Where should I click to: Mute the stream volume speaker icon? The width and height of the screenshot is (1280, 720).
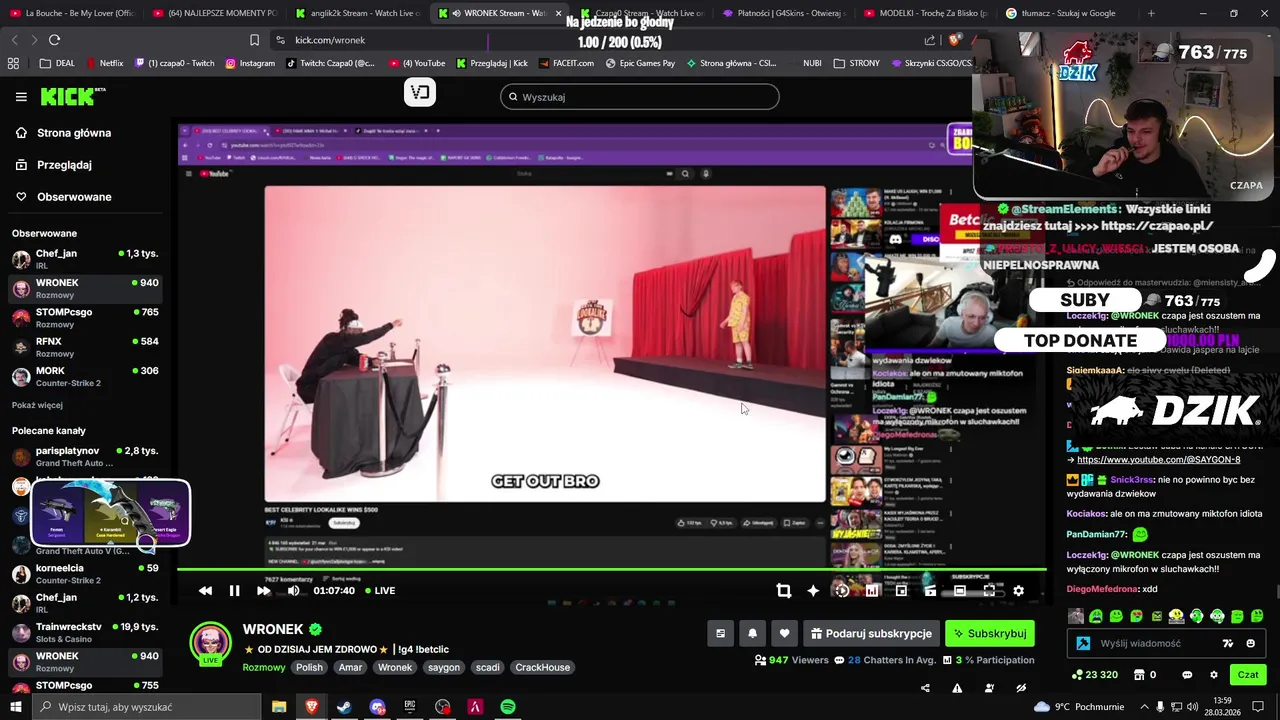tap(293, 591)
